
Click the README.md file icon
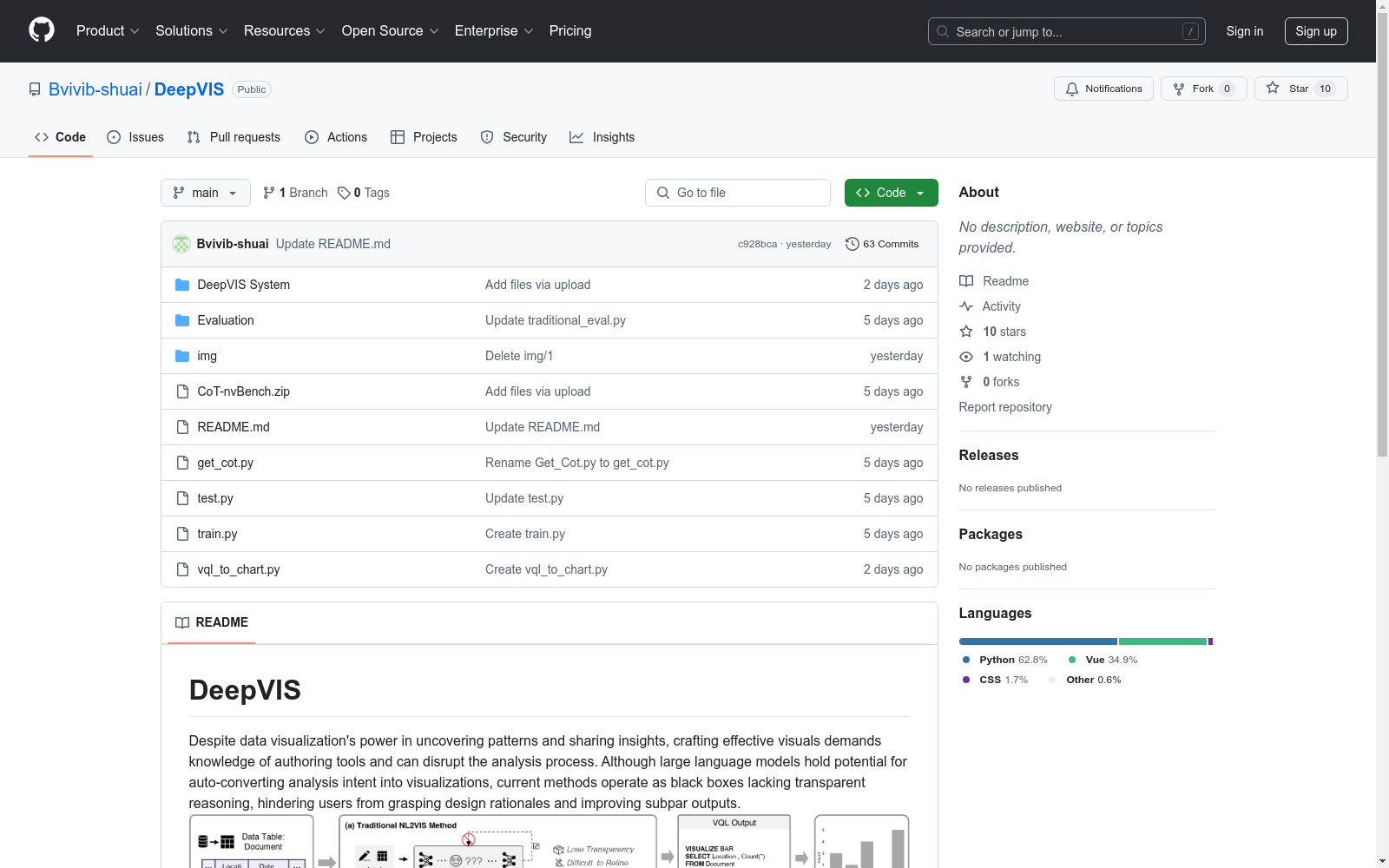coord(182,427)
